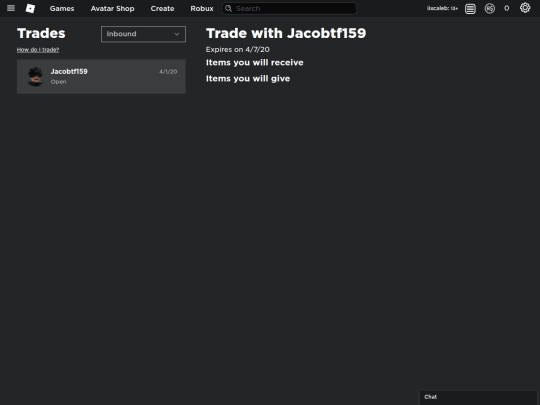Open the Chat bar

pos(478,397)
